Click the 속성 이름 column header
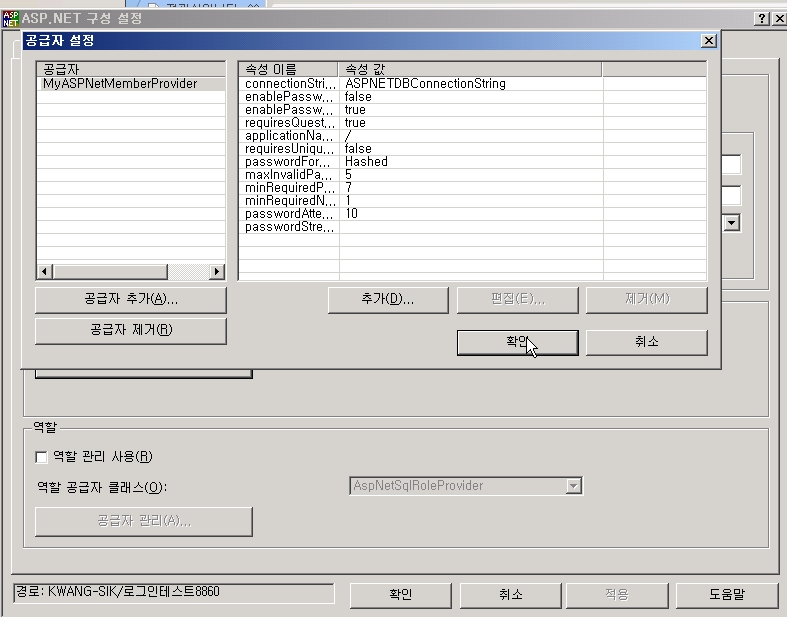The width and height of the screenshot is (787, 617). pyautogui.click(x=288, y=69)
